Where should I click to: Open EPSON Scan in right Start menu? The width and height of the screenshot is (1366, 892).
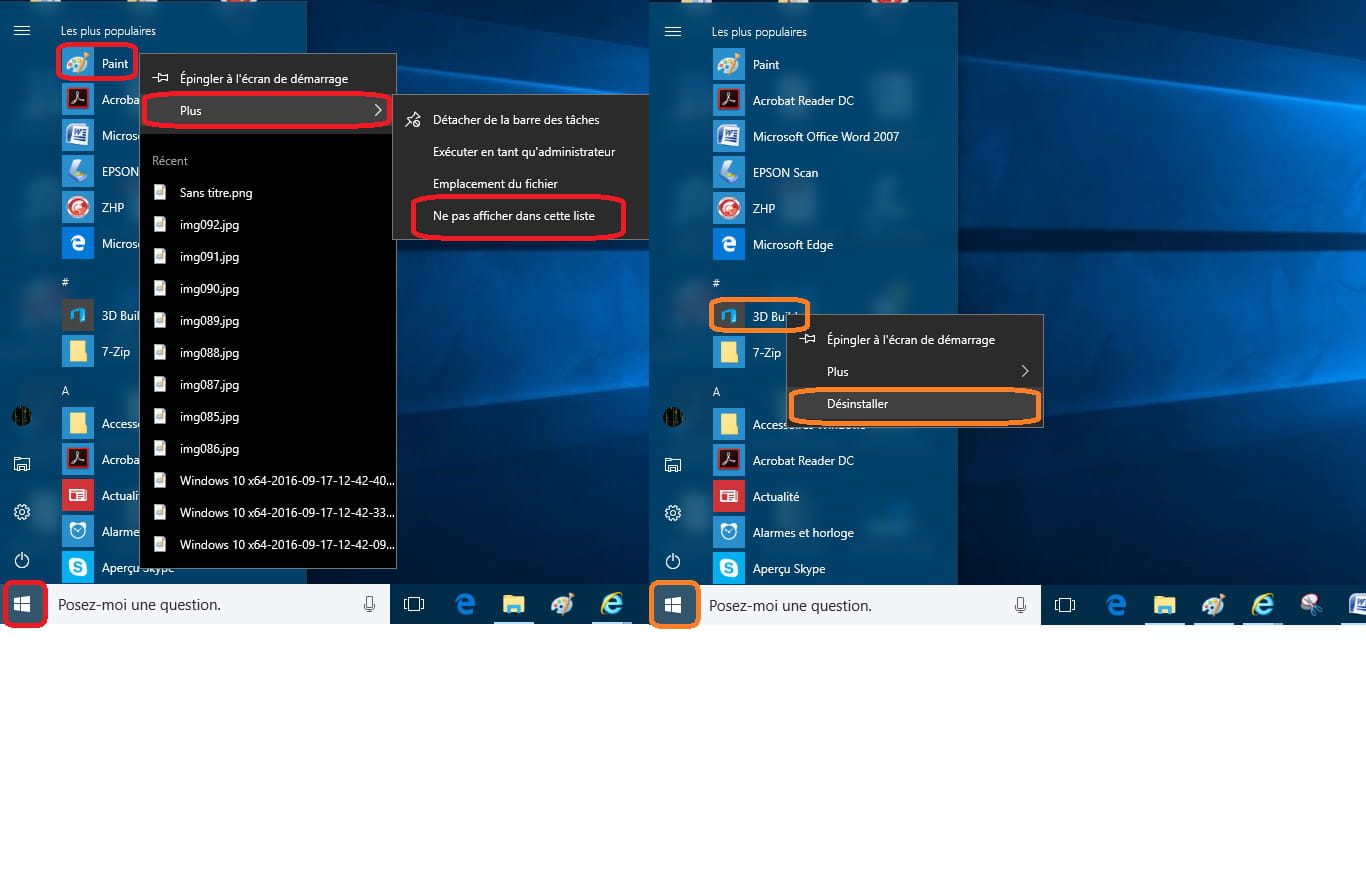click(x=766, y=172)
